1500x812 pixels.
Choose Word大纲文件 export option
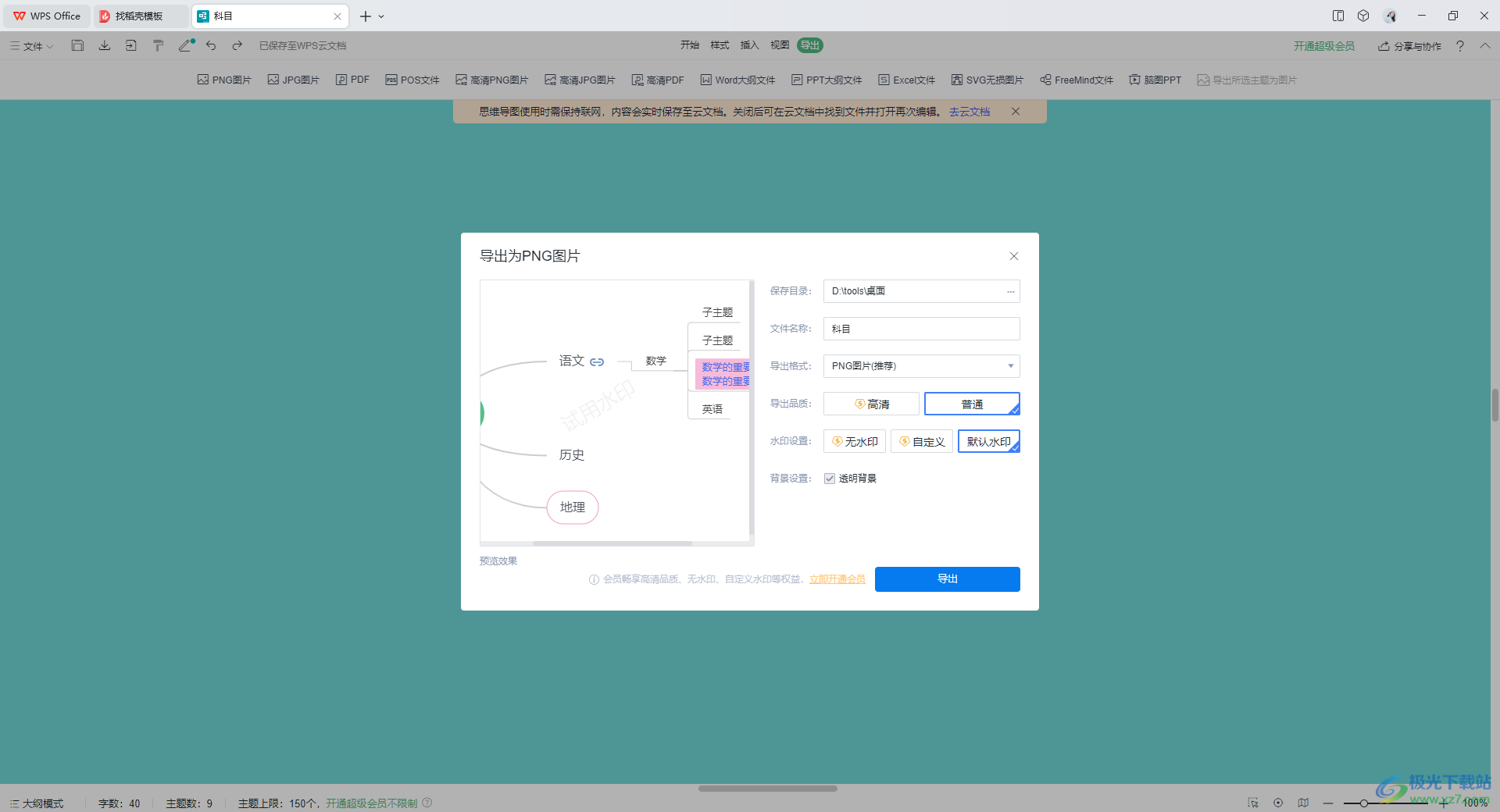738,80
